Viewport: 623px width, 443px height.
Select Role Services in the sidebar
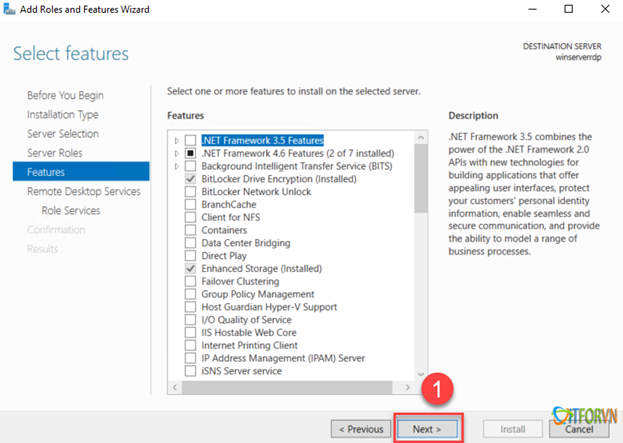pos(70,210)
